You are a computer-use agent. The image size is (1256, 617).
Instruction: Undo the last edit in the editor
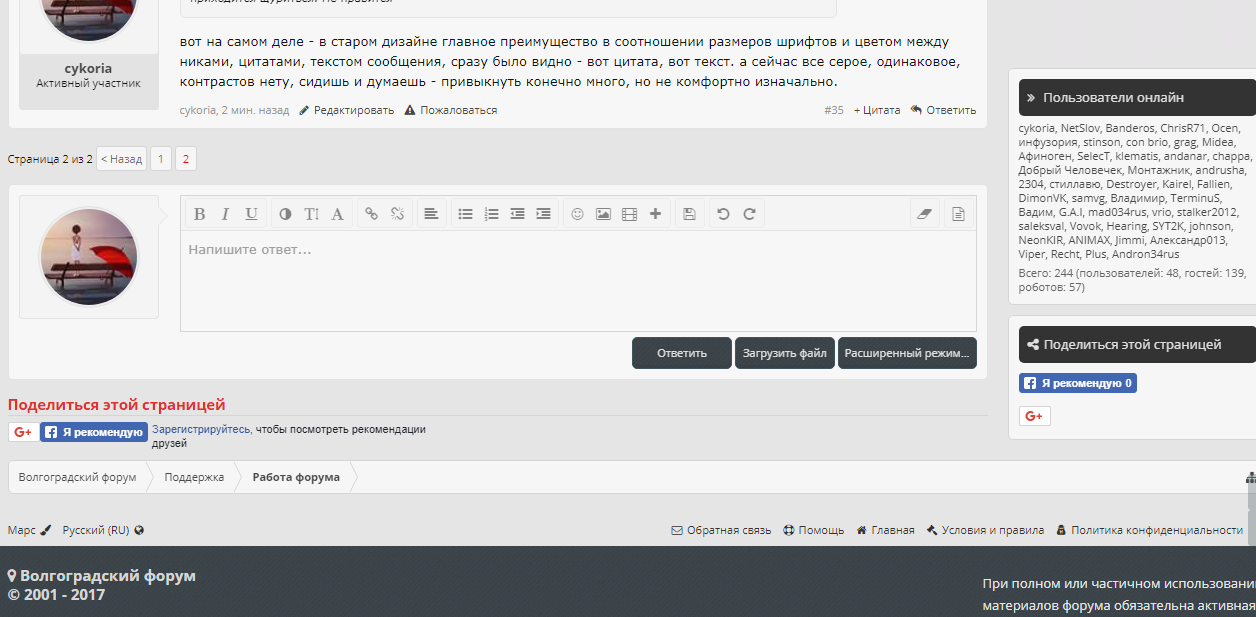[x=723, y=214]
